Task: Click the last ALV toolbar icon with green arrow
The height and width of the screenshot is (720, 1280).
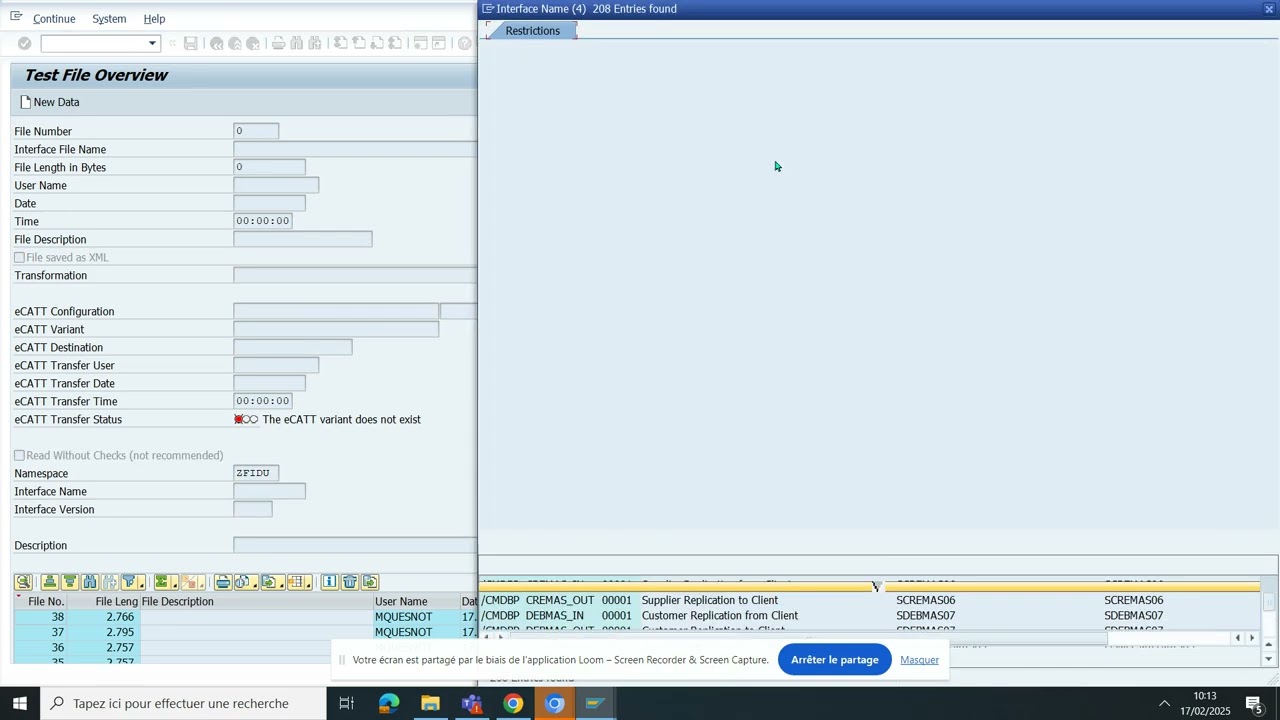Action: [370, 582]
